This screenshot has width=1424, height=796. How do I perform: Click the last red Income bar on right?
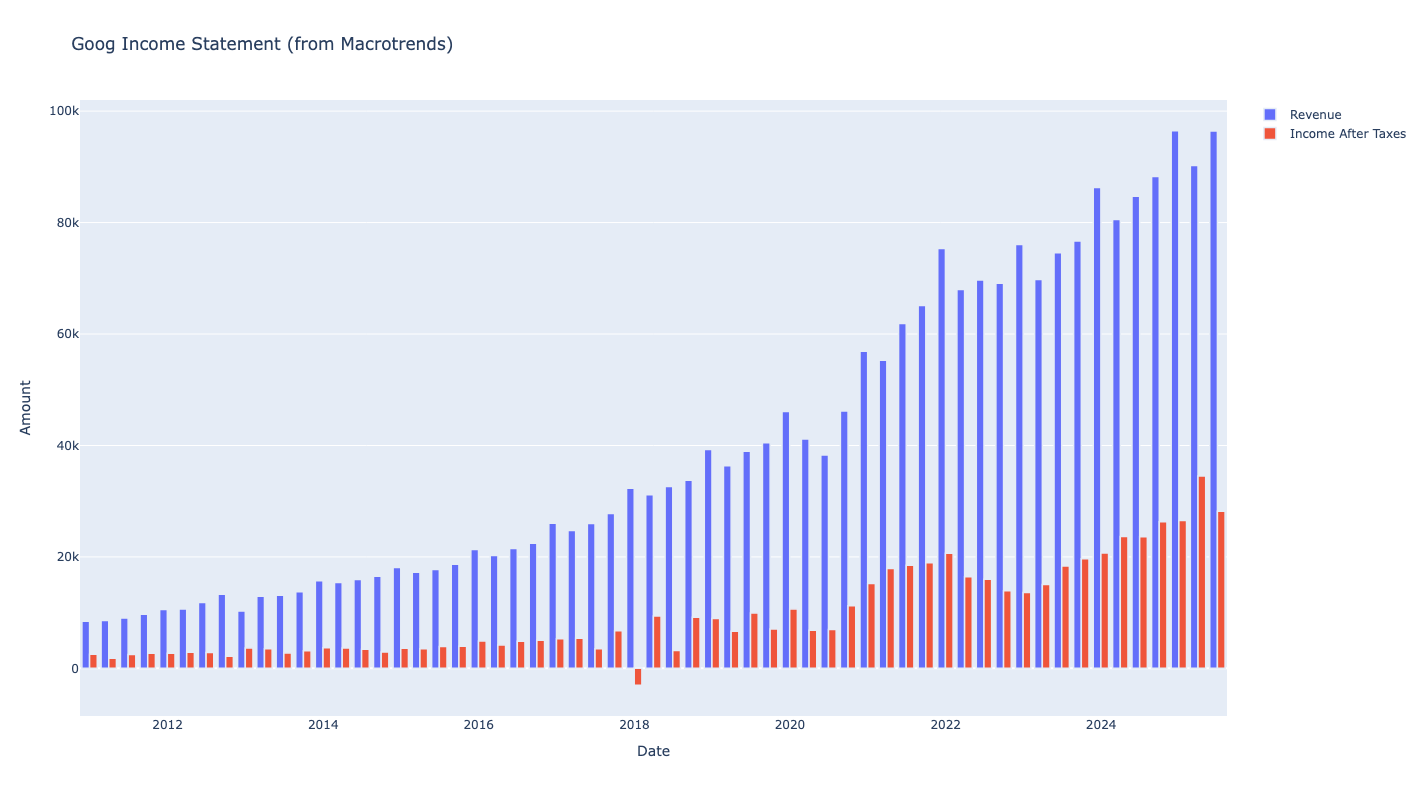(1221, 590)
